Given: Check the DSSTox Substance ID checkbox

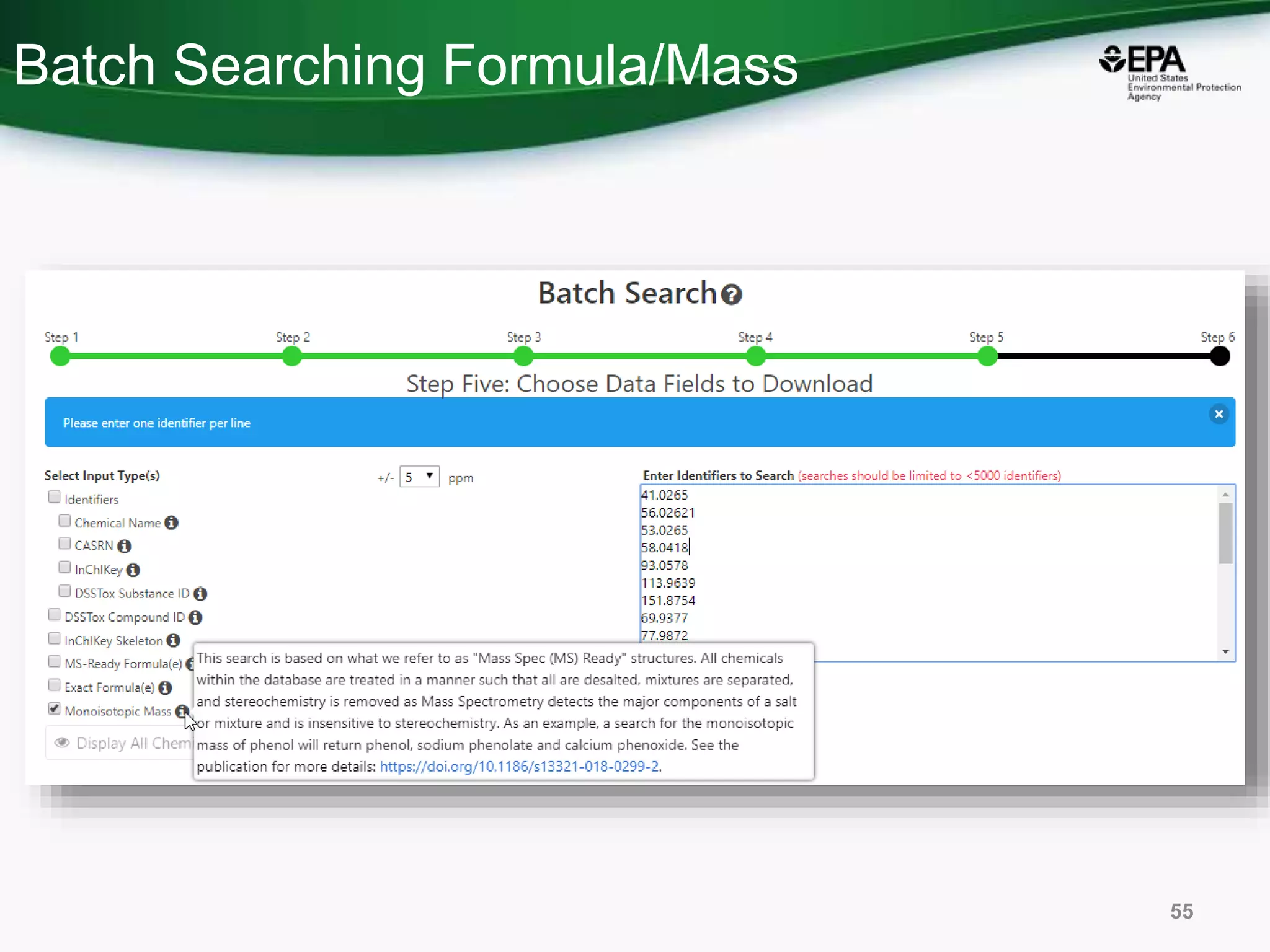Looking at the screenshot, I should click(x=64, y=591).
